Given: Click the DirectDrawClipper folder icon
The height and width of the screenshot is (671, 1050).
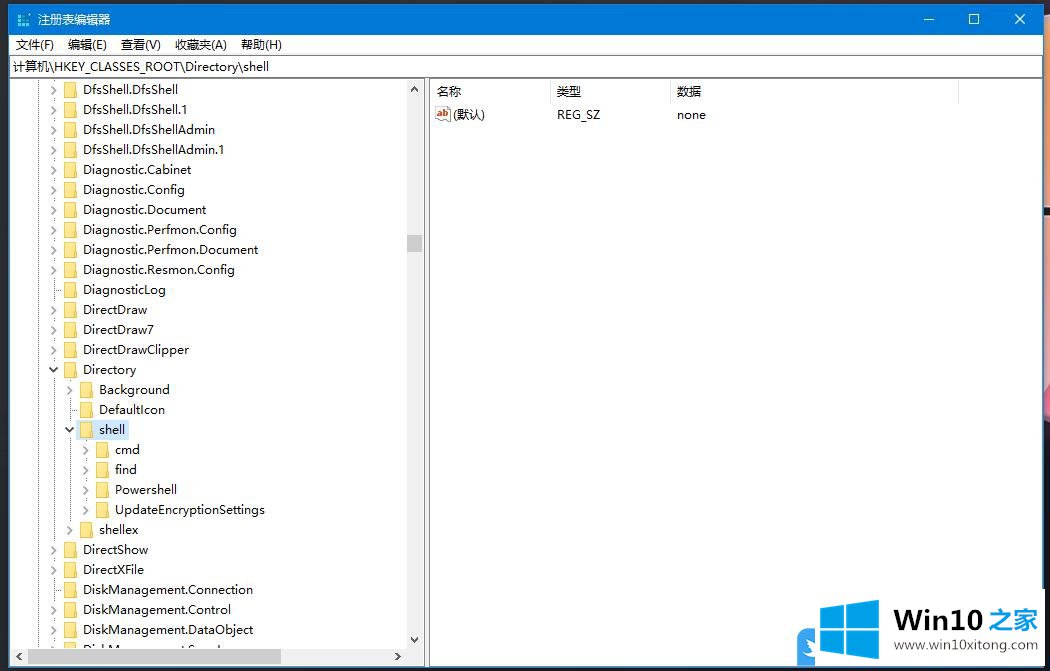Looking at the screenshot, I should [70, 350].
